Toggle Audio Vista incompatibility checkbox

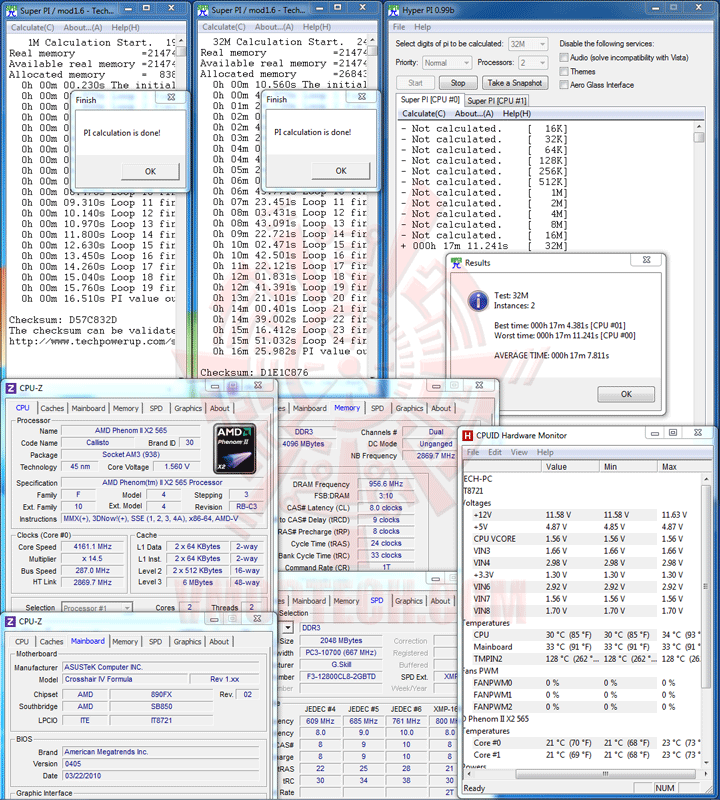coord(564,58)
